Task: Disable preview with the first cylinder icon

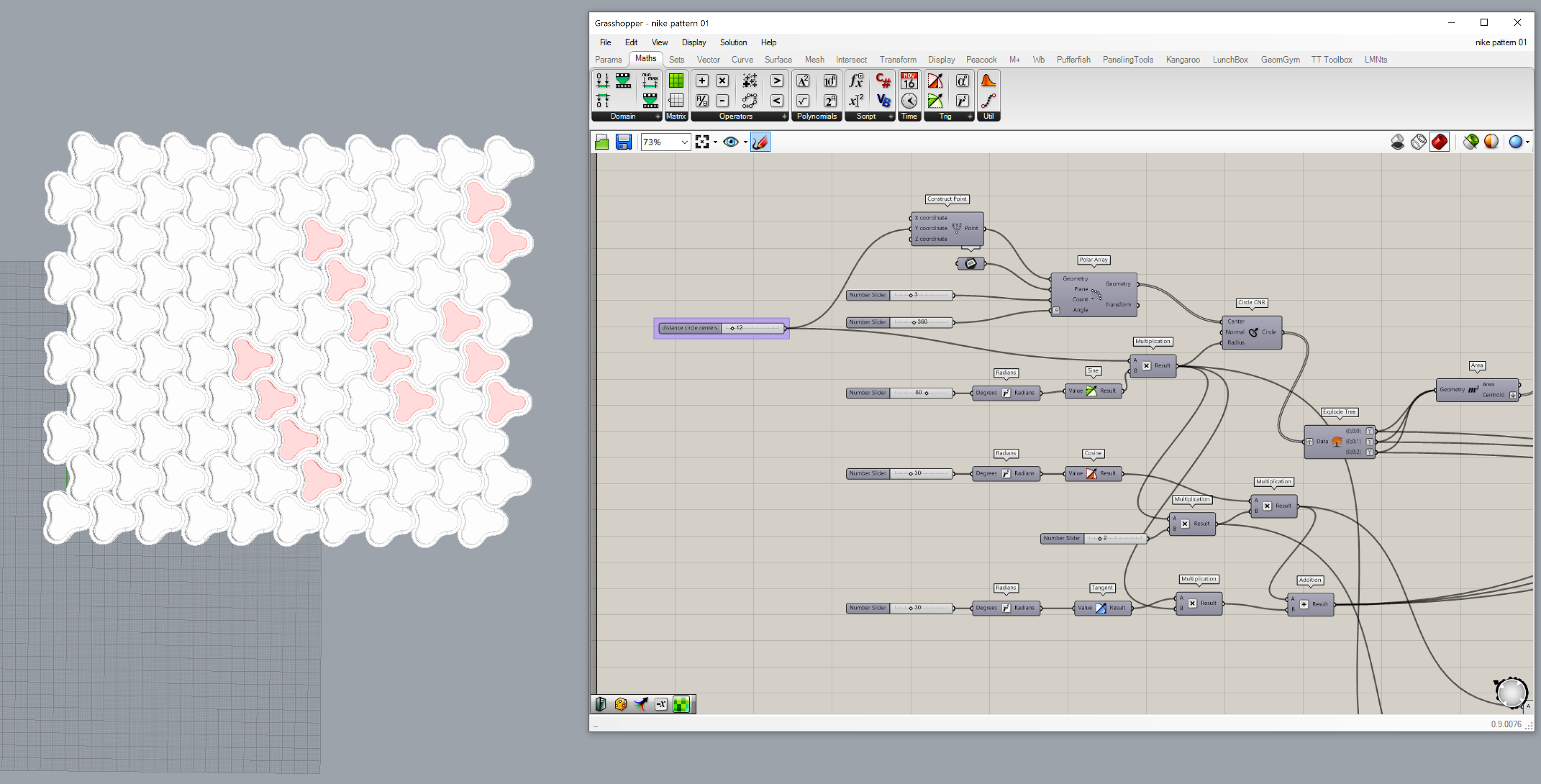Action: 1397,142
